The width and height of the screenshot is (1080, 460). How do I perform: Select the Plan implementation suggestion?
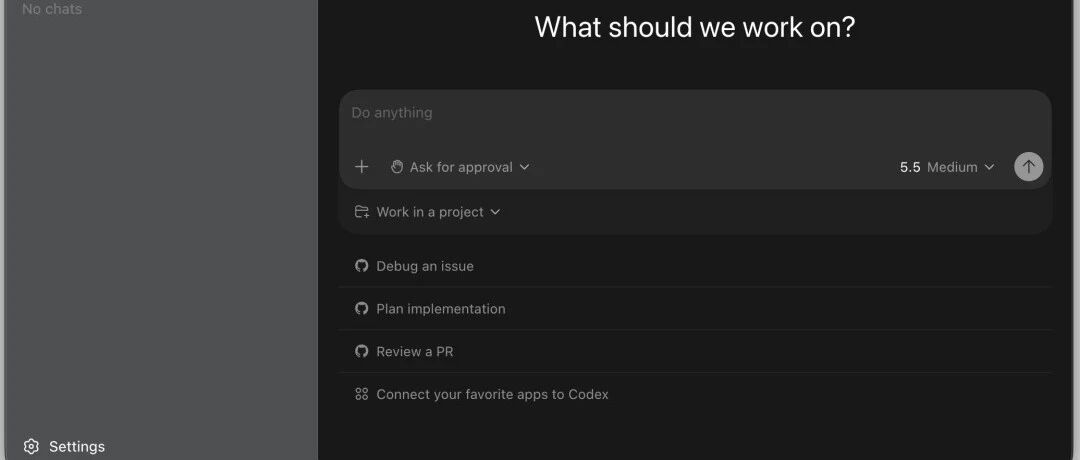695,309
